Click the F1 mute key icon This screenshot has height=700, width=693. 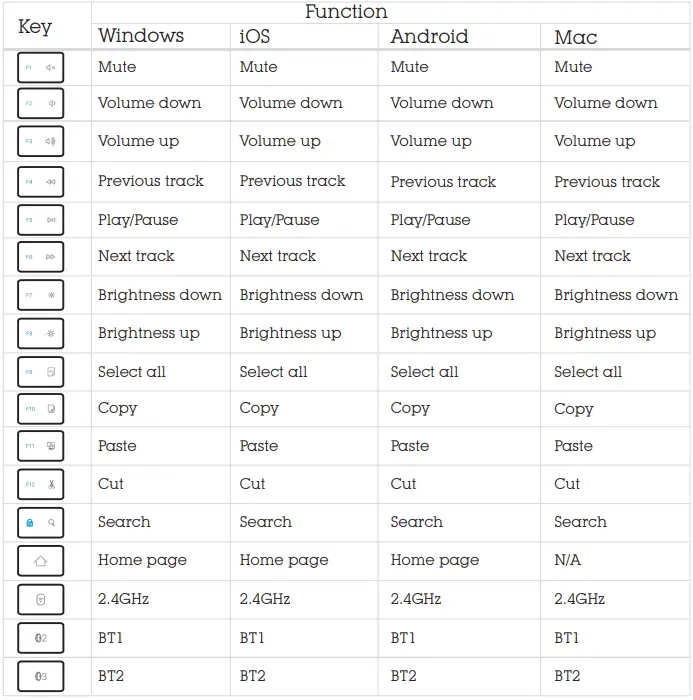[x=40, y=67]
